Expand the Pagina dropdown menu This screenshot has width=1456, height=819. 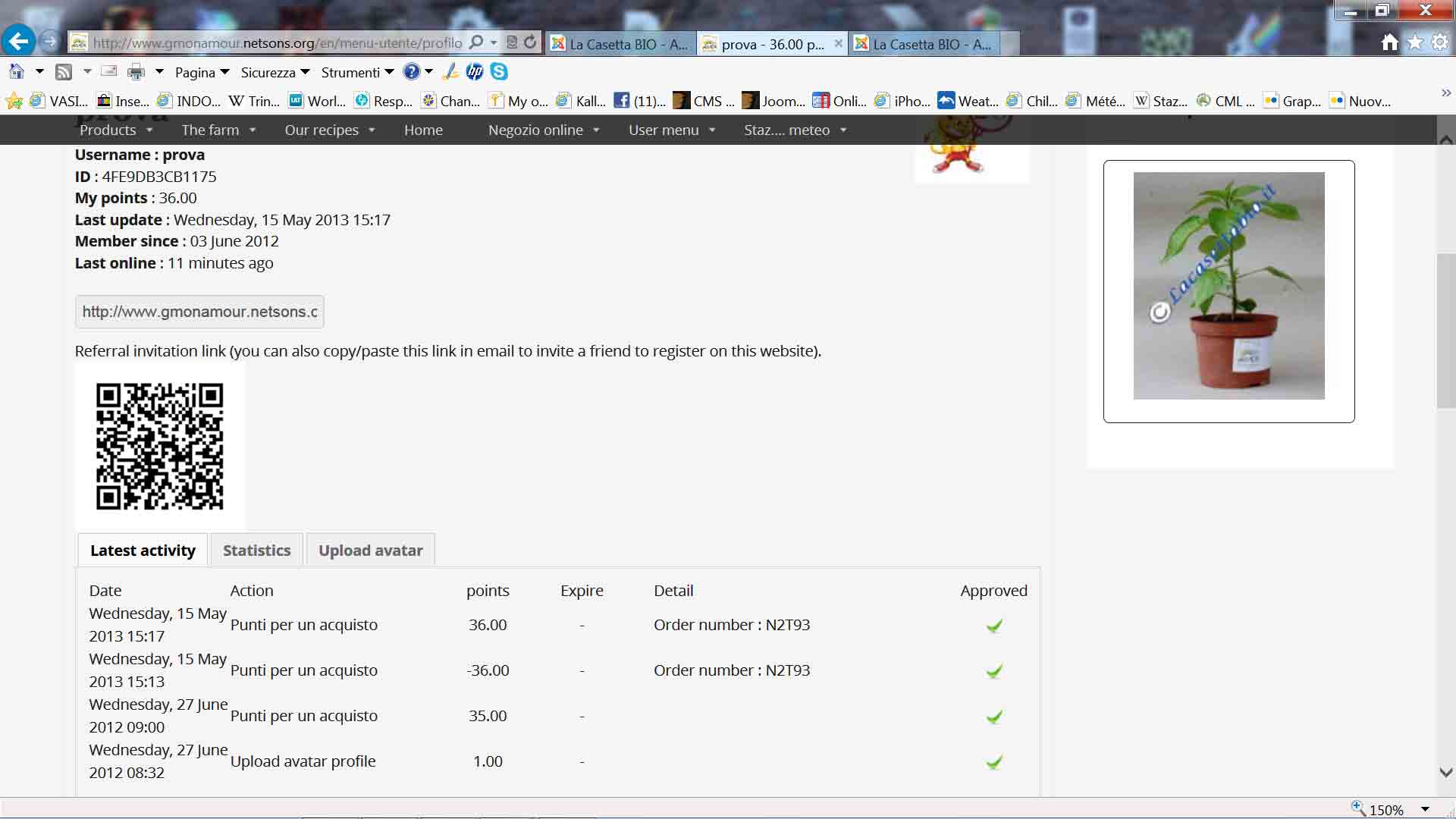[x=202, y=73]
